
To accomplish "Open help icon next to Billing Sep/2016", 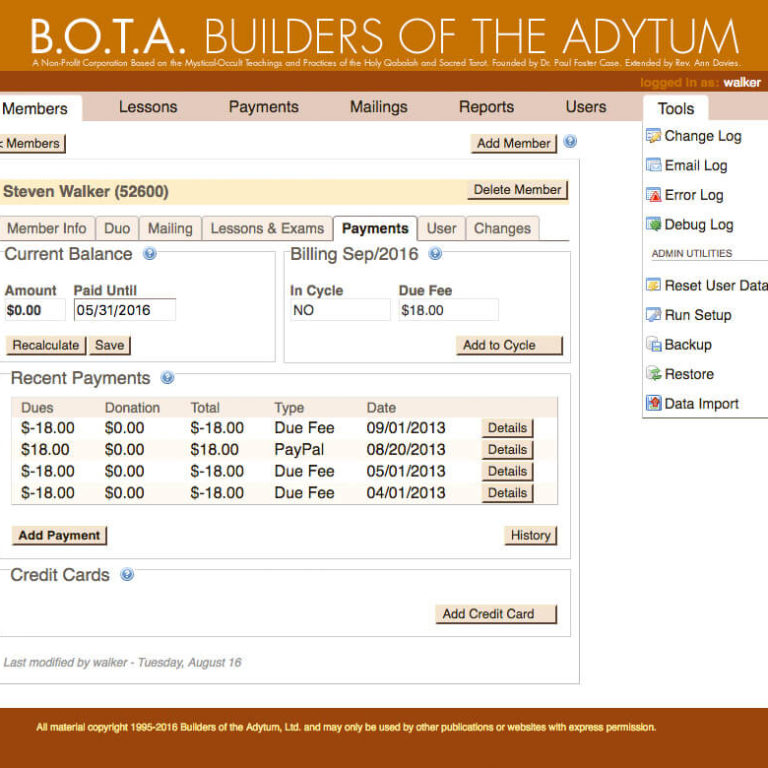I will (x=435, y=254).
